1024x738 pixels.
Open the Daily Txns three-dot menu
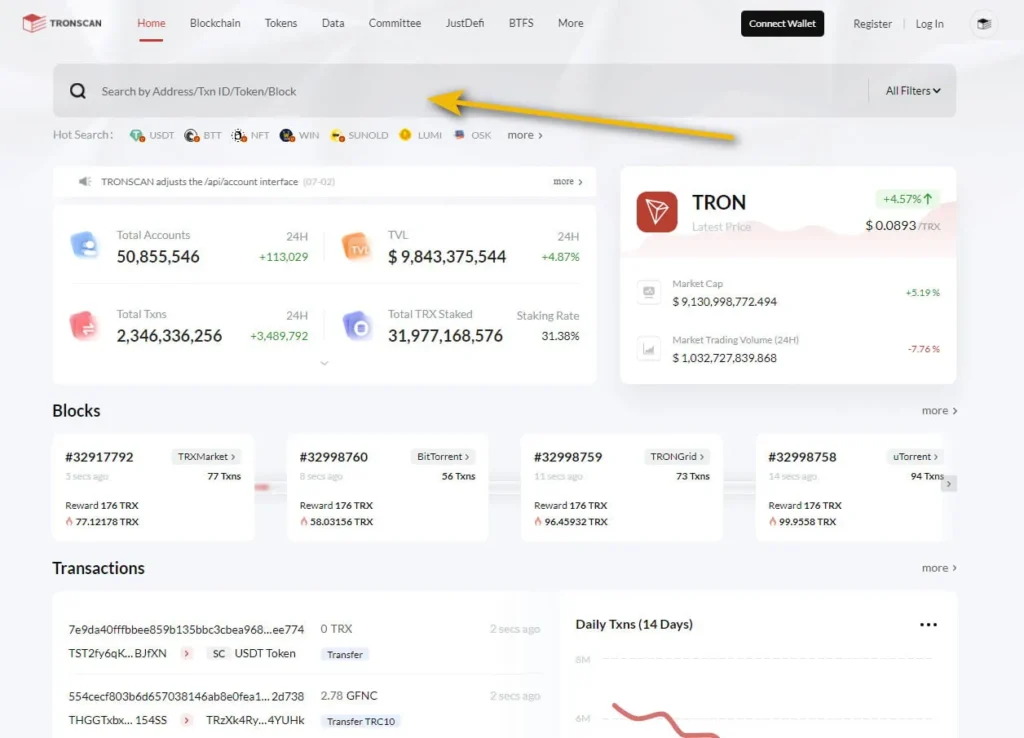tap(928, 624)
